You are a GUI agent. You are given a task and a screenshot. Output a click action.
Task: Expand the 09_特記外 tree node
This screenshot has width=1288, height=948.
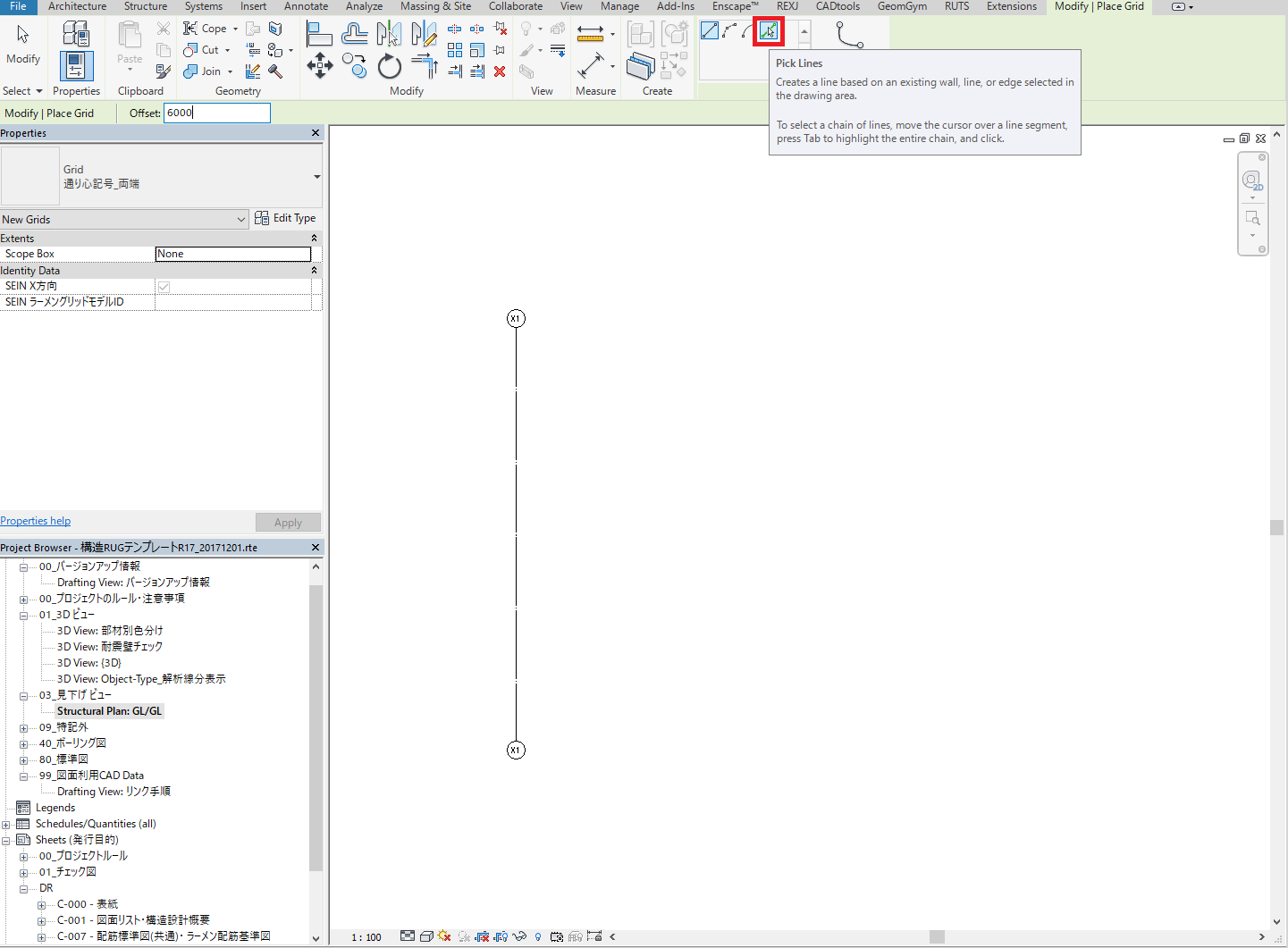[x=24, y=727]
